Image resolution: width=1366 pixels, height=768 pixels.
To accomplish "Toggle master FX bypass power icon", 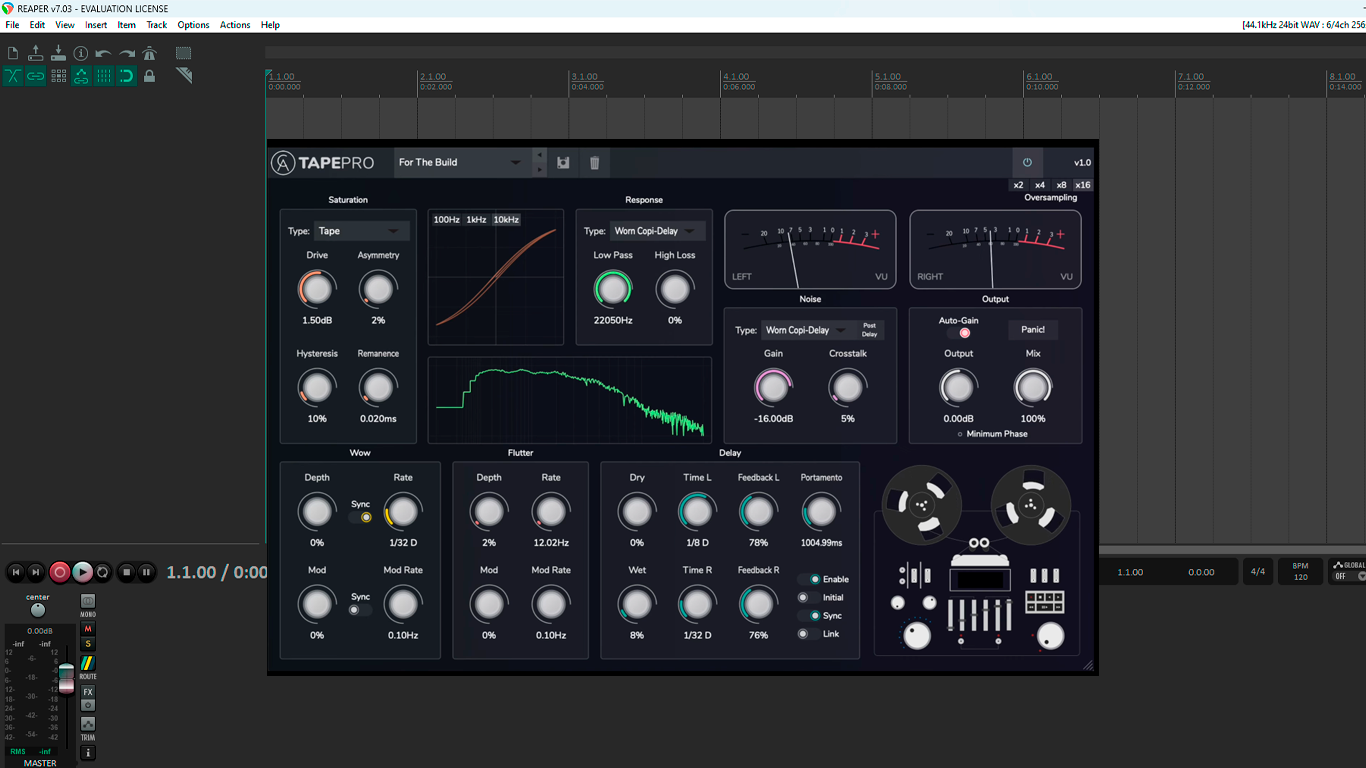I will 88,705.
